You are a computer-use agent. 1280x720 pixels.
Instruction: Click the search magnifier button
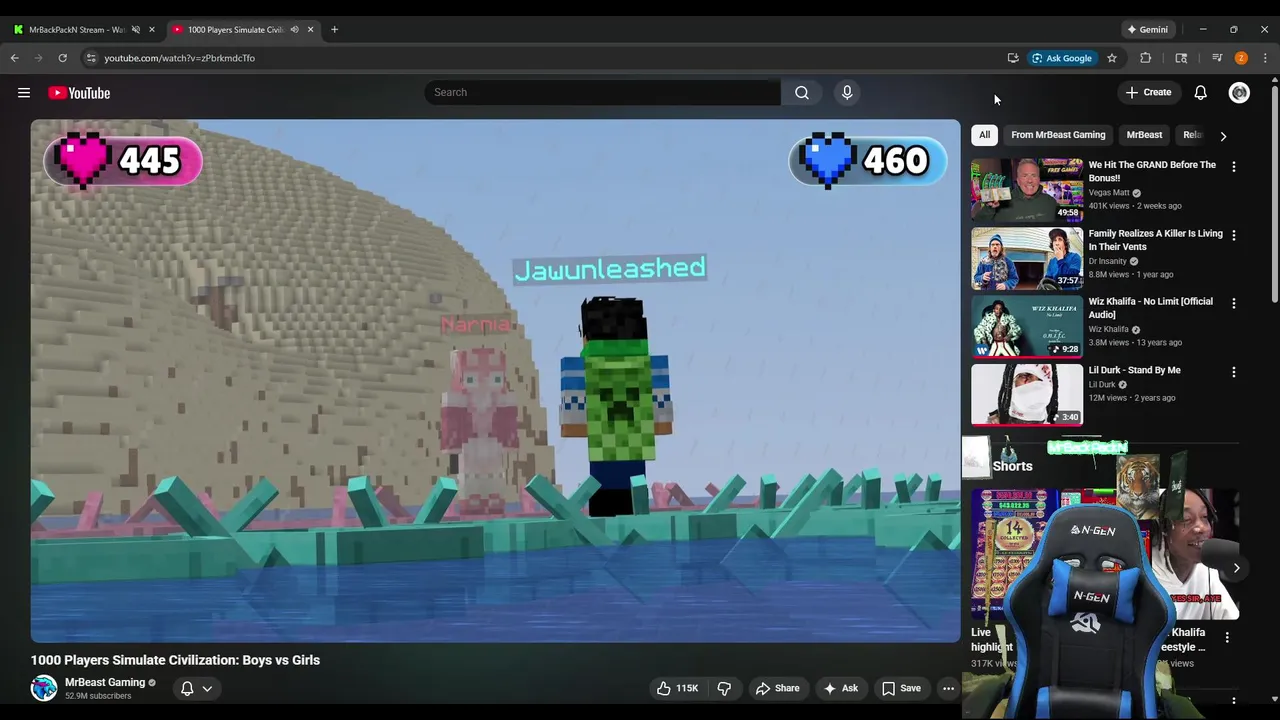(802, 92)
